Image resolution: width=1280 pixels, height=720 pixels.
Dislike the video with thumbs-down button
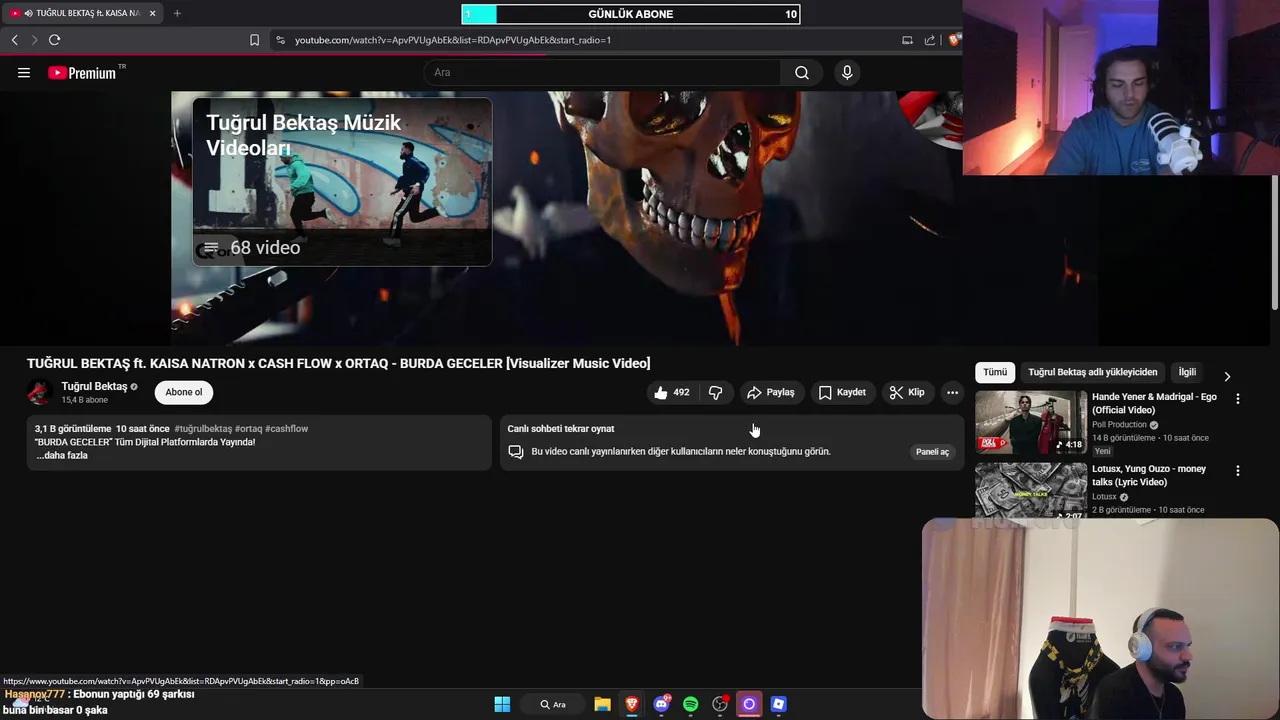tap(715, 393)
